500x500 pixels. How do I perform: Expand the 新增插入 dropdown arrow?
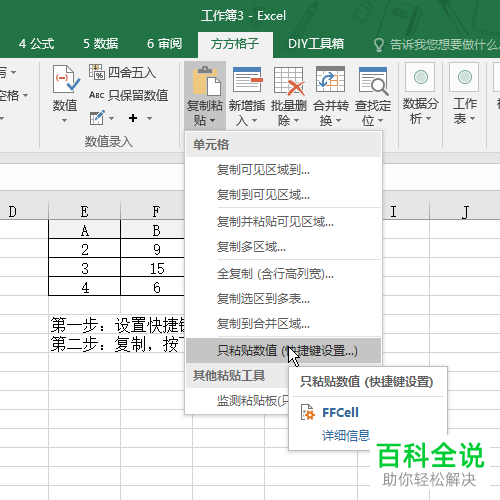click(x=254, y=120)
